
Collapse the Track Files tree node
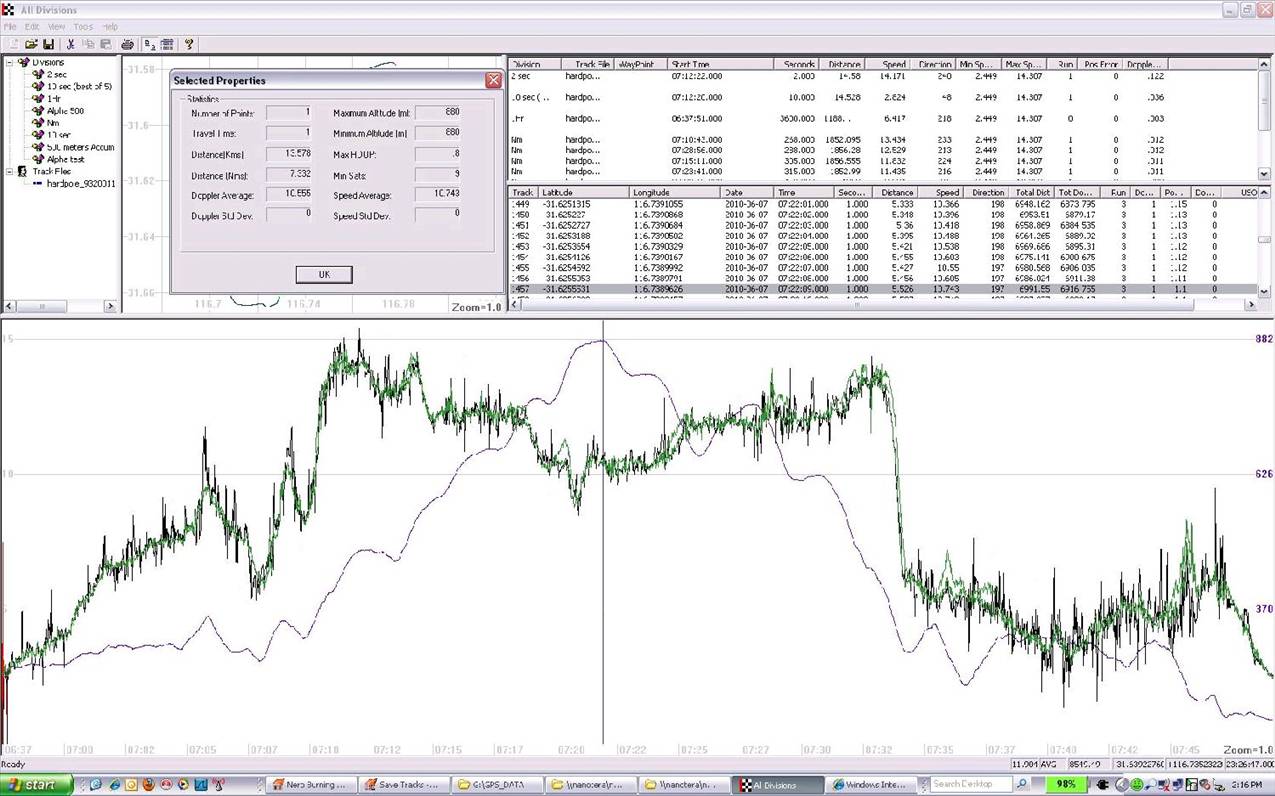[x=10, y=171]
